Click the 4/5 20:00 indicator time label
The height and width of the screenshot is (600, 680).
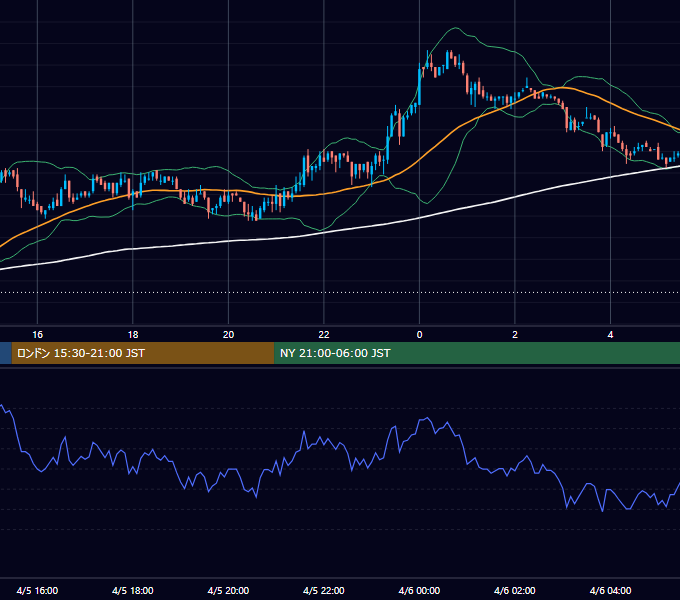pyautogui.click(x=228, y=590)
